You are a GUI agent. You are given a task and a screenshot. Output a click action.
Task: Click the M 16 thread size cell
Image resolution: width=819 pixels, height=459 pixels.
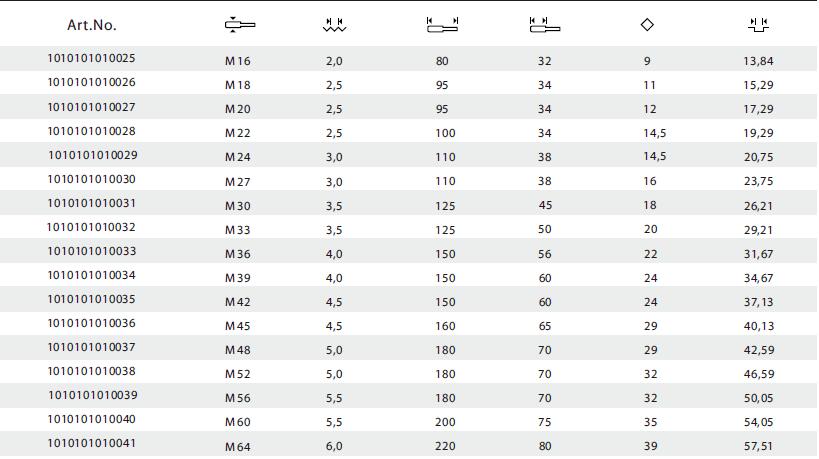pyautogui.click(x=238, y=61)
